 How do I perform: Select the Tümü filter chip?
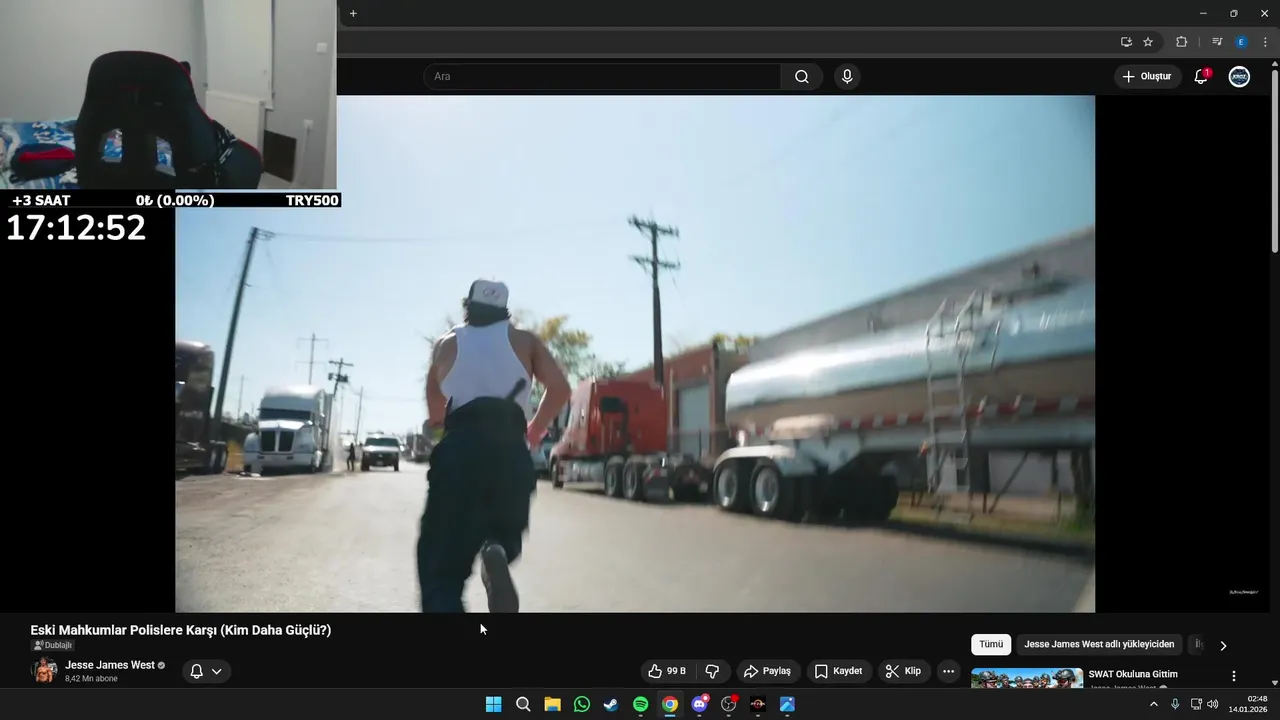pos(991,645)
